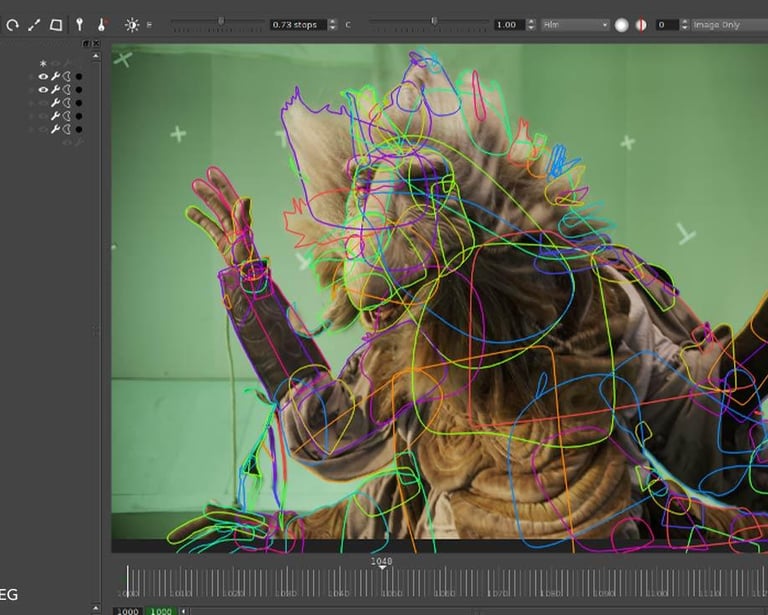The width and height of the screenshot is (768, 615).
Task: Click the frame 1048 playhead marker on the timeline
Action: pos(380,567)
